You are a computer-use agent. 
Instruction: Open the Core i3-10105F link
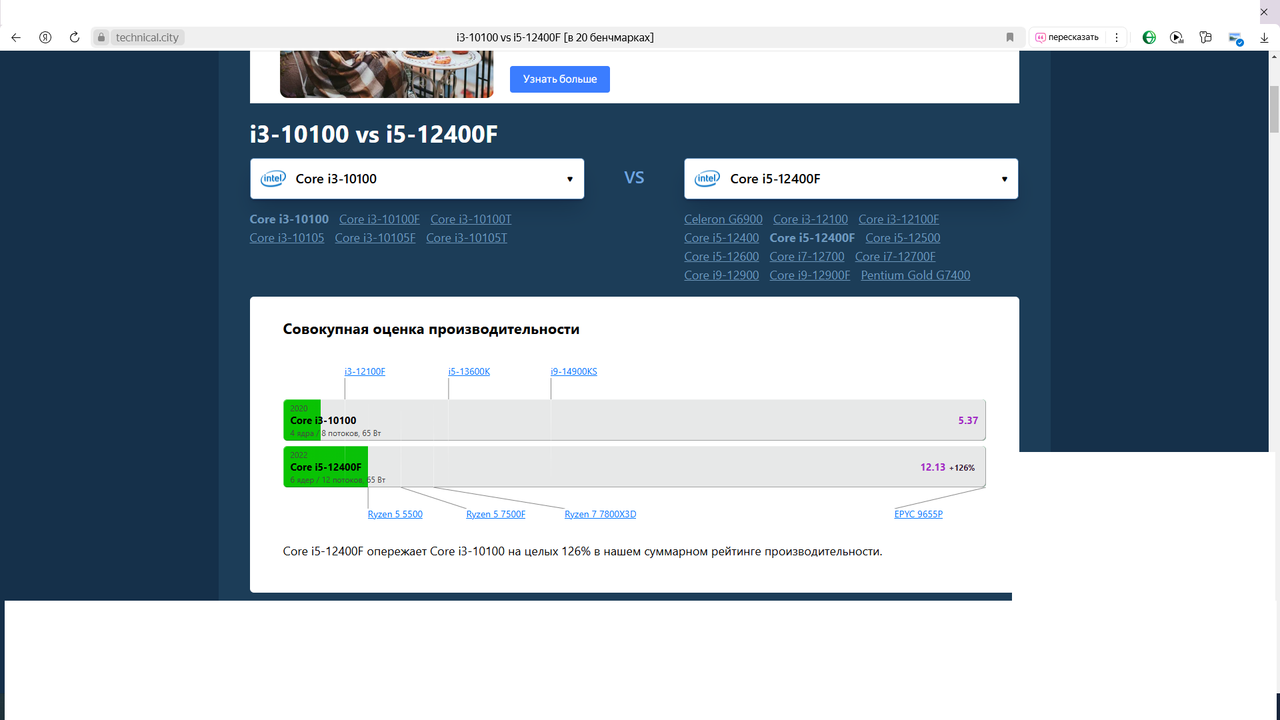click(375, 238)
